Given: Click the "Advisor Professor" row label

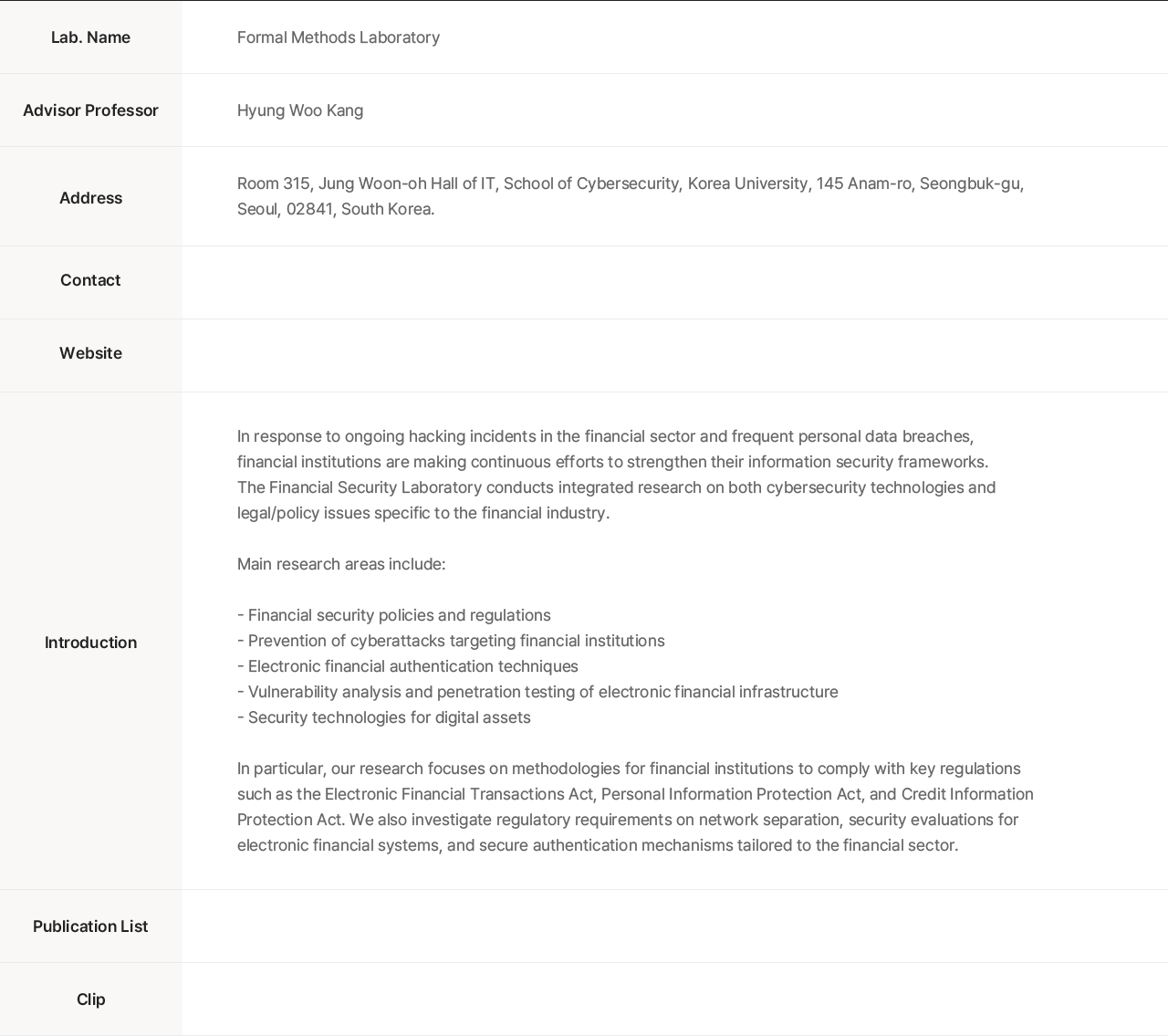Looking at the screenshot, I should tap(90, 110).
